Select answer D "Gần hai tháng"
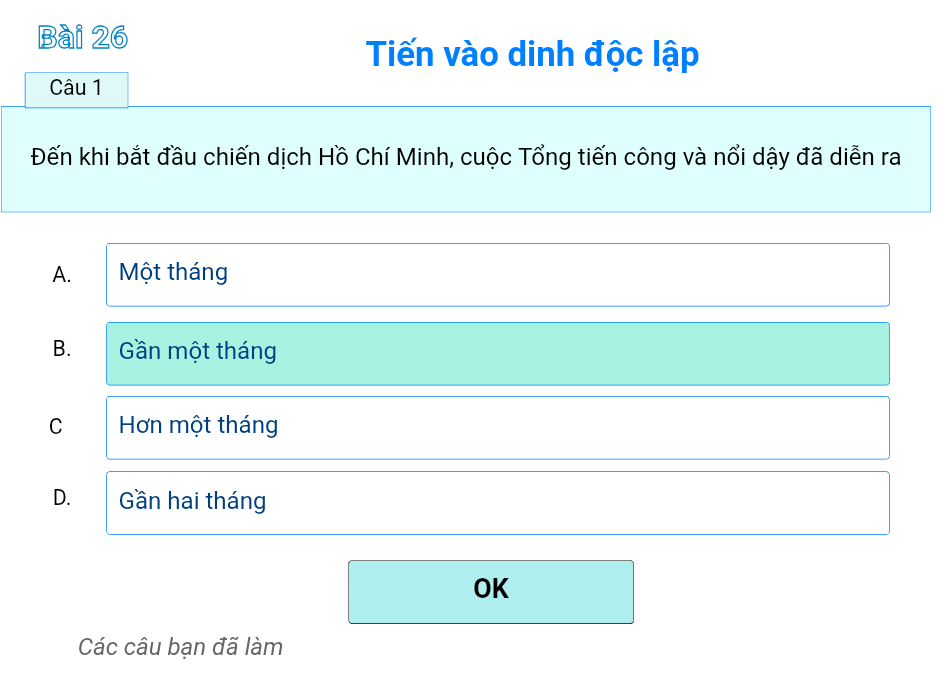 tap(497, 502)
